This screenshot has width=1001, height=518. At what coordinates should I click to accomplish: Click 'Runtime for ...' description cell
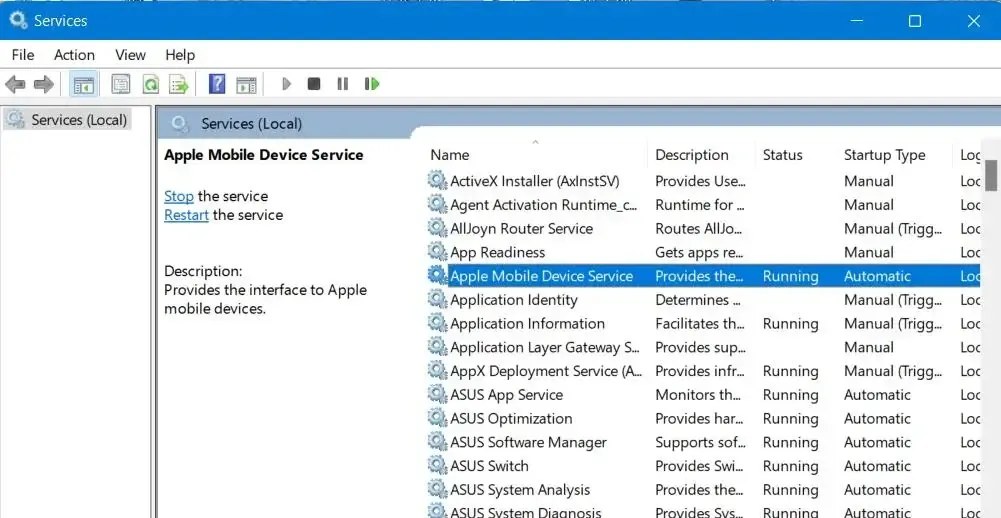click(x=700, y=204)
